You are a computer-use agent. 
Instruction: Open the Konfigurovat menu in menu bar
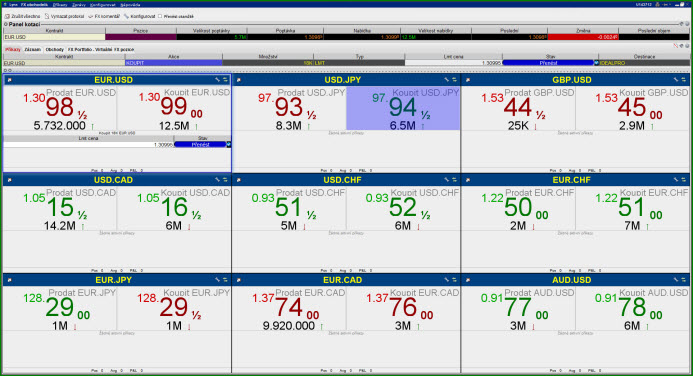click(103, 5)
